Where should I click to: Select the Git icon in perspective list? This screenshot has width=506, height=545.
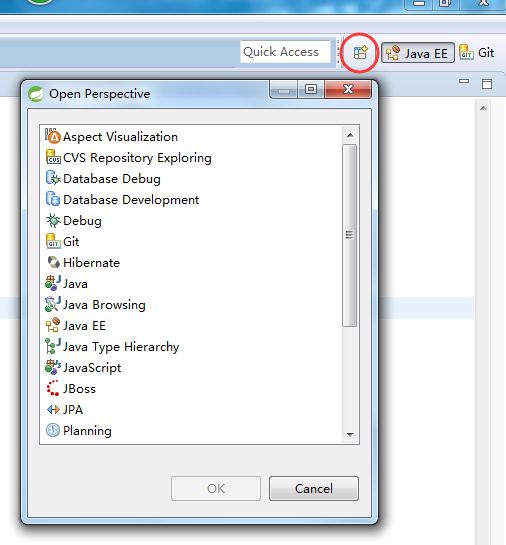(x=53, y=241)
